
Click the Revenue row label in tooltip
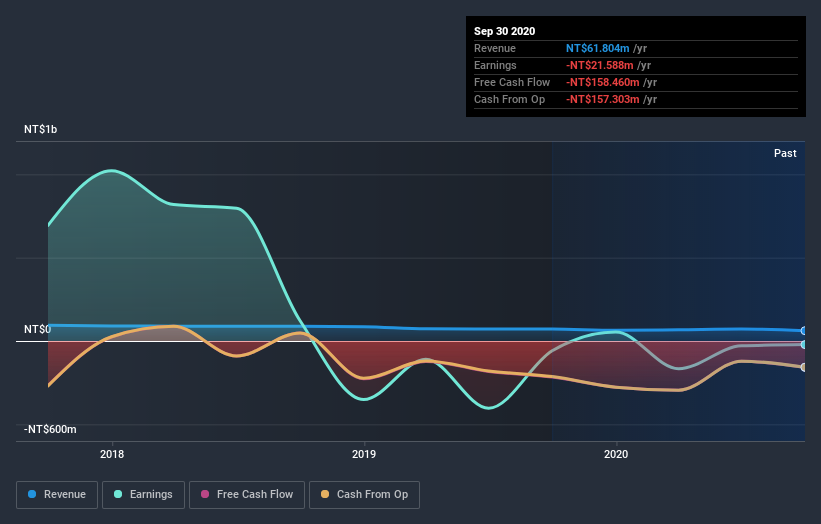point(494,48)
